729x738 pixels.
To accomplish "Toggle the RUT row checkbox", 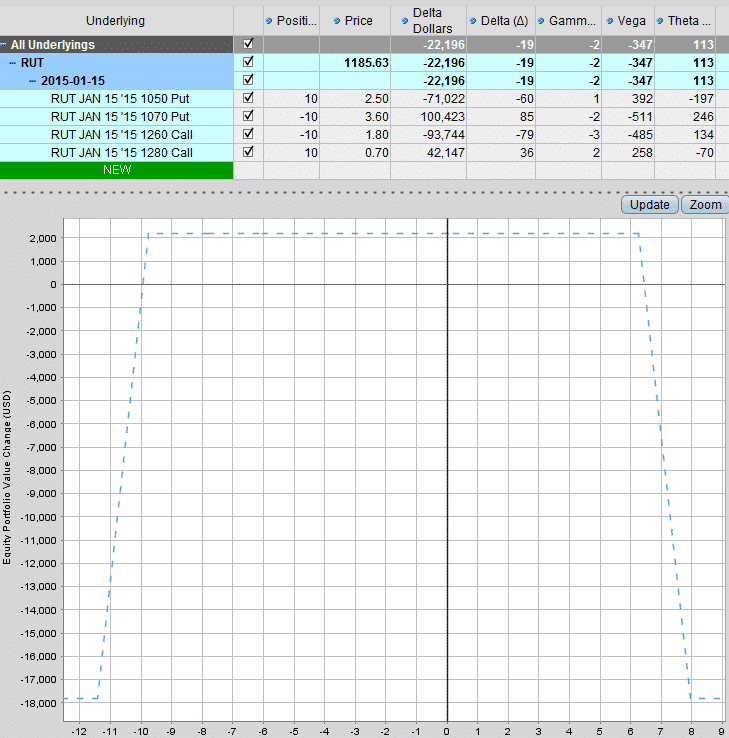I will click(x=248, y=62).
